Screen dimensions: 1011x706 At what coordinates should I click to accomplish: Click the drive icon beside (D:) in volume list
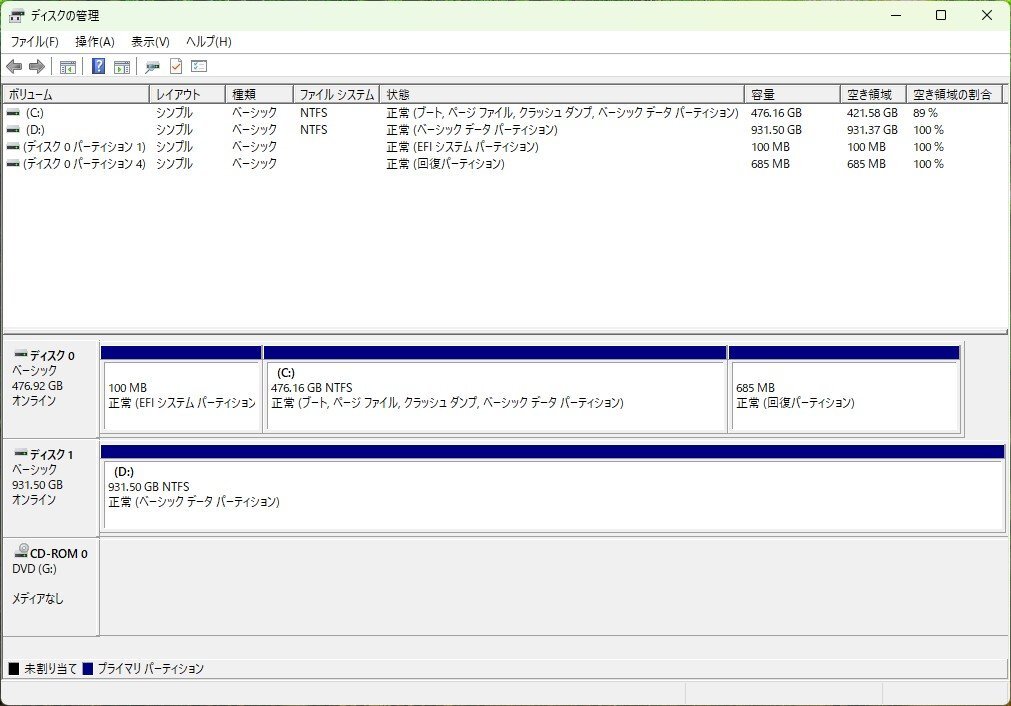(14, 130)
